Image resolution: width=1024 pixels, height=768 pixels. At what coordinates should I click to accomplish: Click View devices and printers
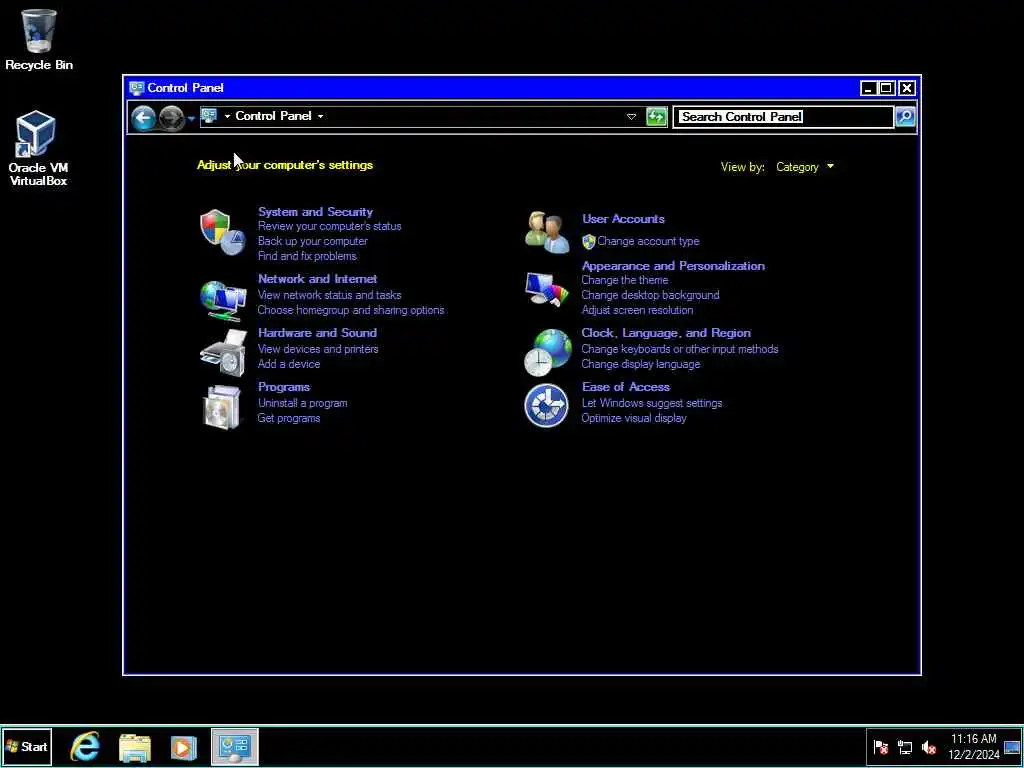(318, 349)
